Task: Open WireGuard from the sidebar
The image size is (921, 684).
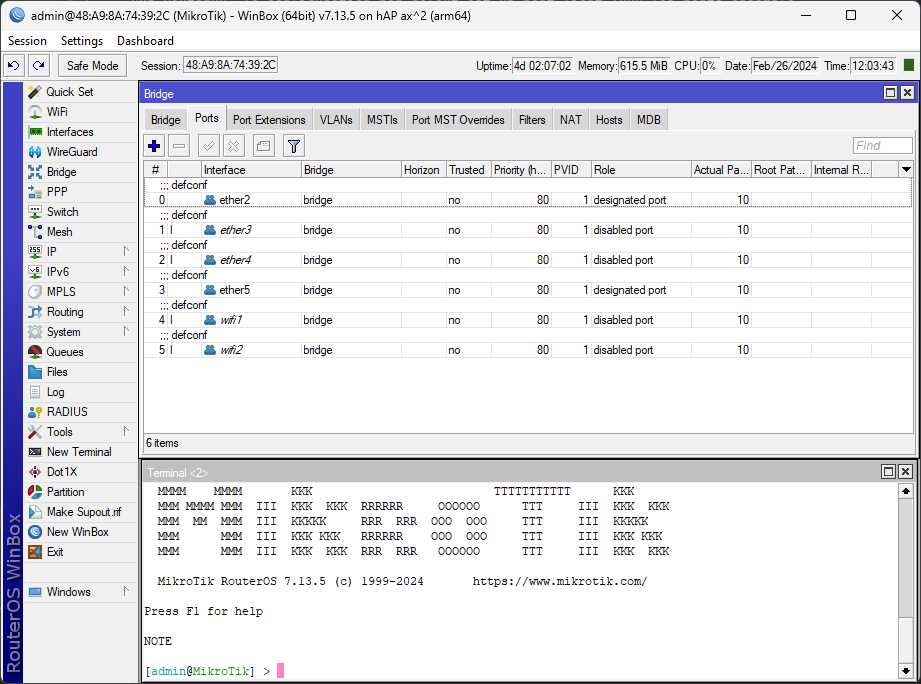Action: tap(71, 152)
